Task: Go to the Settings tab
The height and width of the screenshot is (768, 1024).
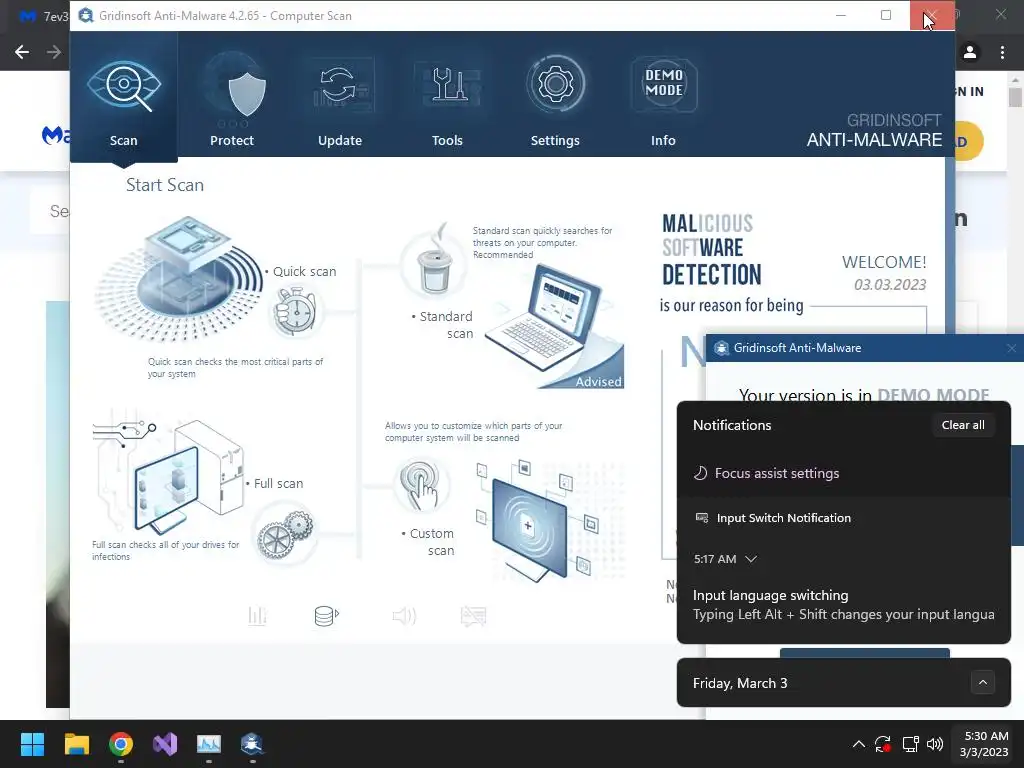Action: pyautogui.click(x=555, y=98)
